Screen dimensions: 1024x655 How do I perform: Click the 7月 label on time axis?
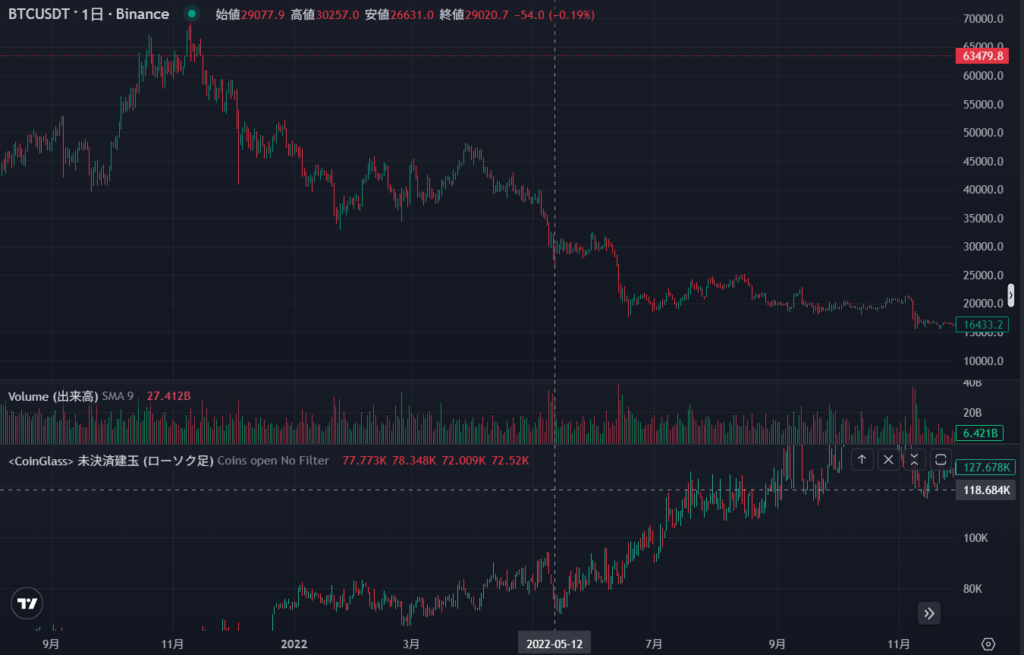click(x=654, y=644)
